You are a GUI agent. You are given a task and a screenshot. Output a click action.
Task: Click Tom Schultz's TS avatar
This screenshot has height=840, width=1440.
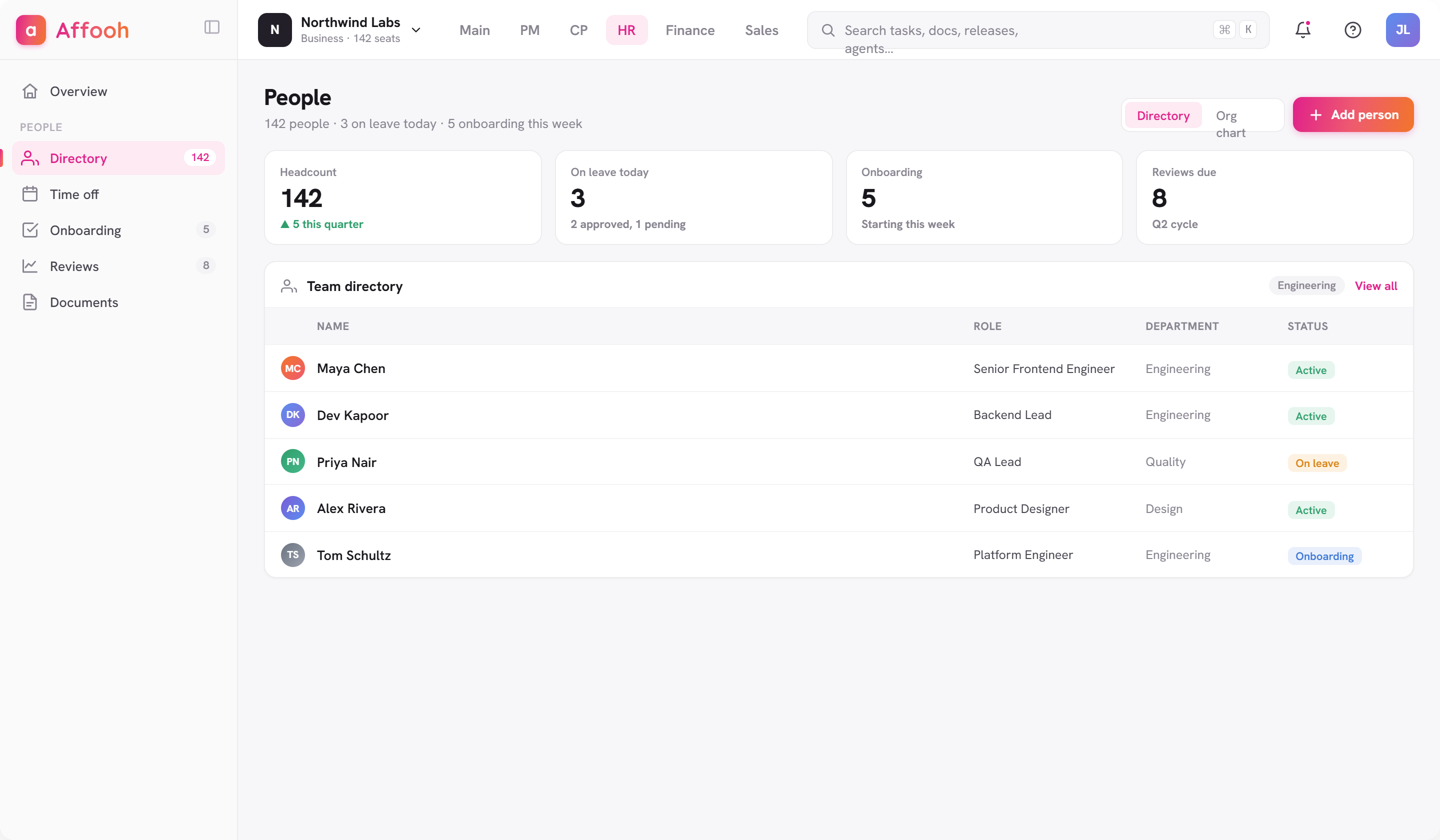click(293, 555)
